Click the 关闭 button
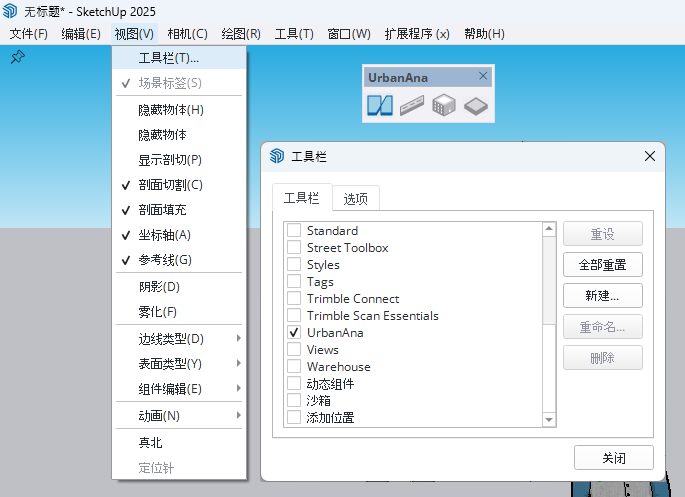The height and width of the screenshot is (497, 685). pos(613,458)
